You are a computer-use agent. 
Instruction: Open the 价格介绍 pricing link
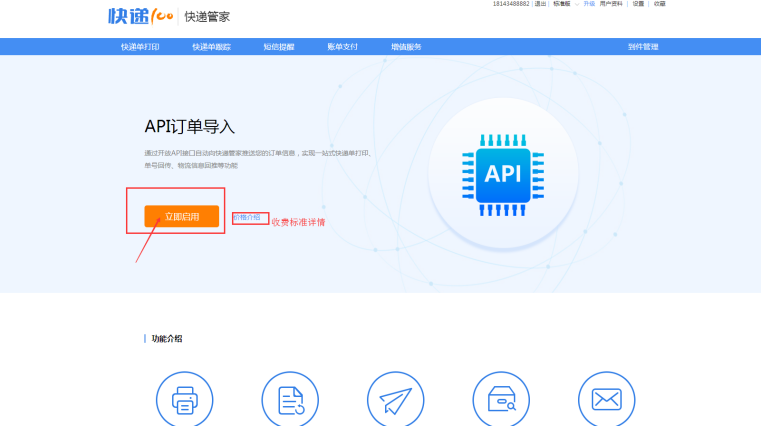pyautogui.click(x=247, y=217)
